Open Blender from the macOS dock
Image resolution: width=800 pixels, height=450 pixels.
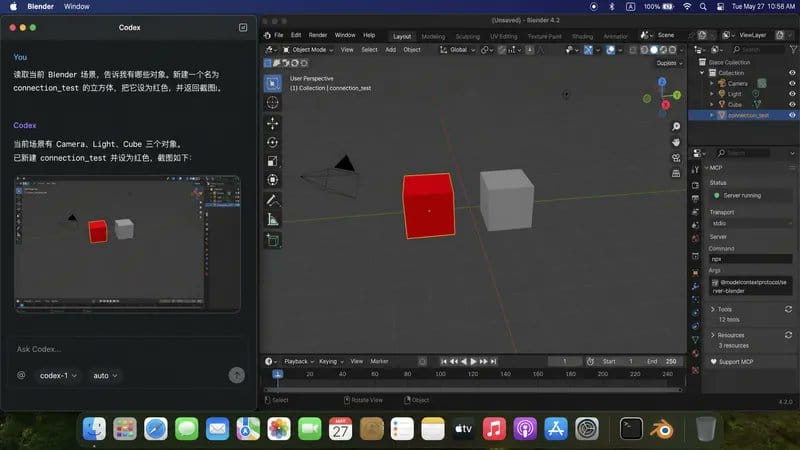point(662,429)
